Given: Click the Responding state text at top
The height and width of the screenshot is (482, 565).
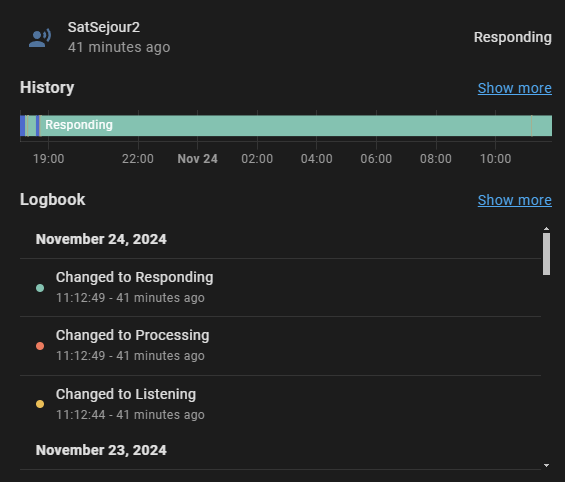Looking at the screenshot, I should click(x=512, y=37).
